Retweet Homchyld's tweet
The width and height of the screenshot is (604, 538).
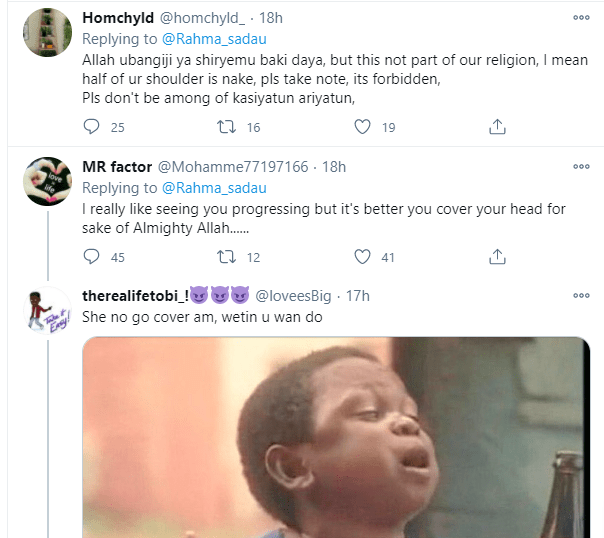click(227, 127)
